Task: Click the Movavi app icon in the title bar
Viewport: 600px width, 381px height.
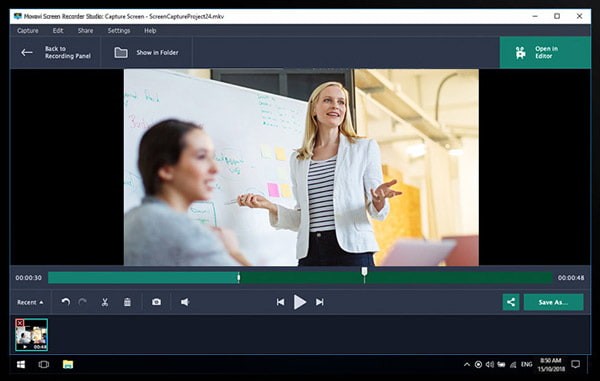Action: click(x=18, y=16)
